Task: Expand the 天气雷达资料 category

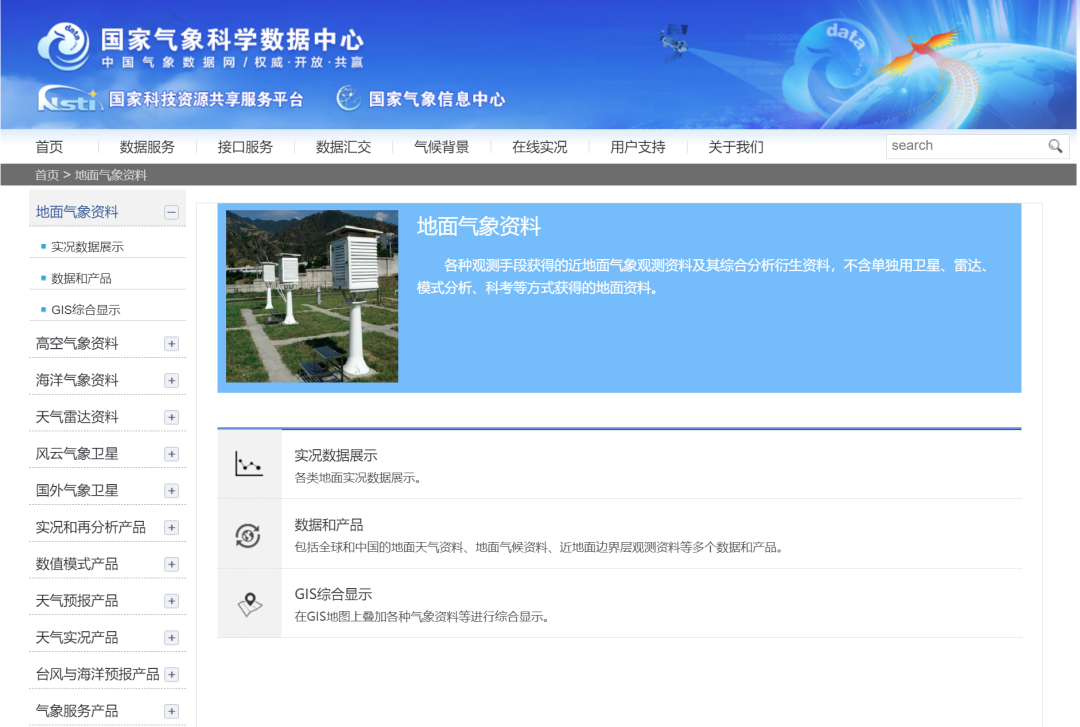Action: coord(171,416)
